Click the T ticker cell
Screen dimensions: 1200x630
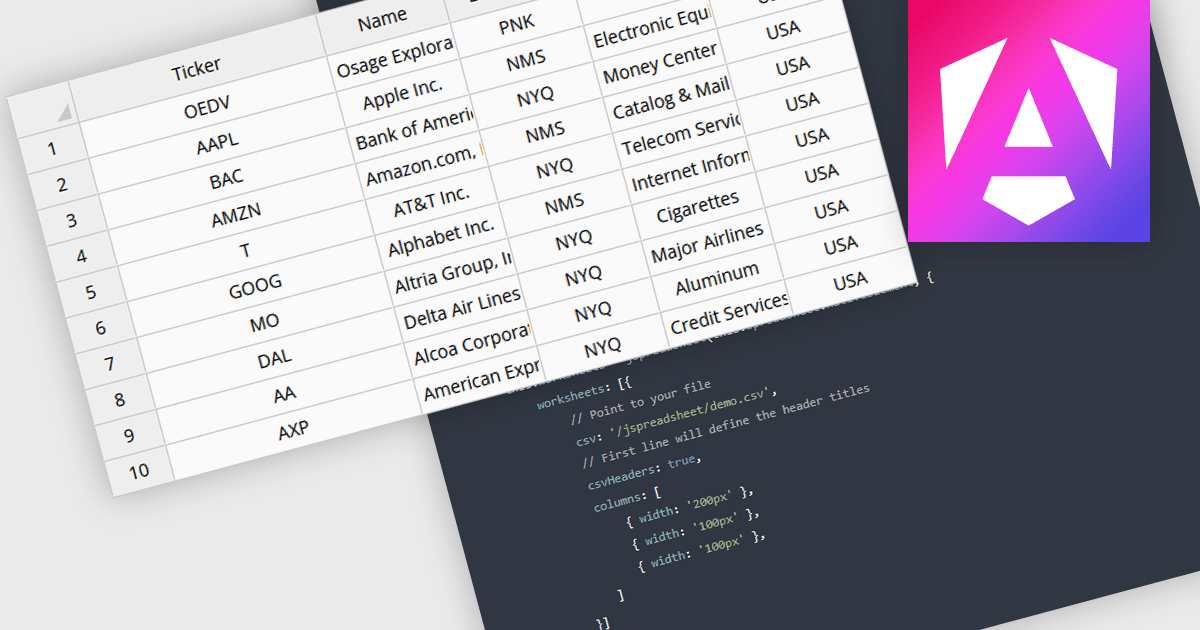pyautogui.click(x=246, y=251)
